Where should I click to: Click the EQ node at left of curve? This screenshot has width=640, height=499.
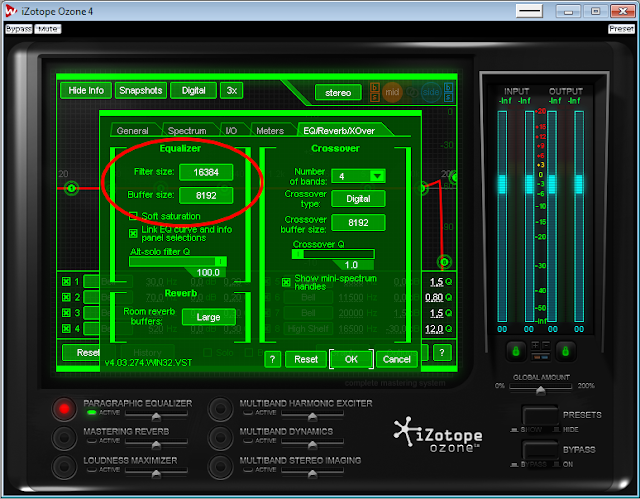click(71, 188)
